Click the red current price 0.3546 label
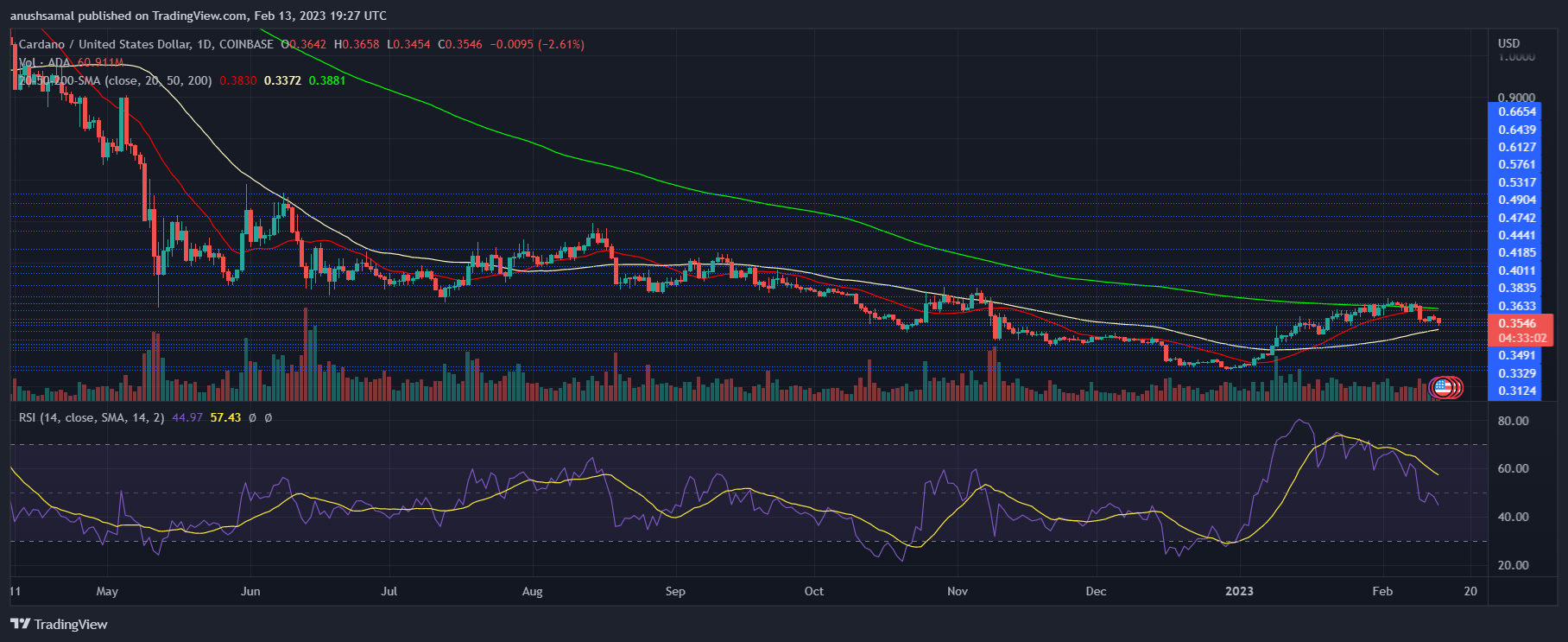This screenshot has width=1568, height=642. coord(1516,323)
